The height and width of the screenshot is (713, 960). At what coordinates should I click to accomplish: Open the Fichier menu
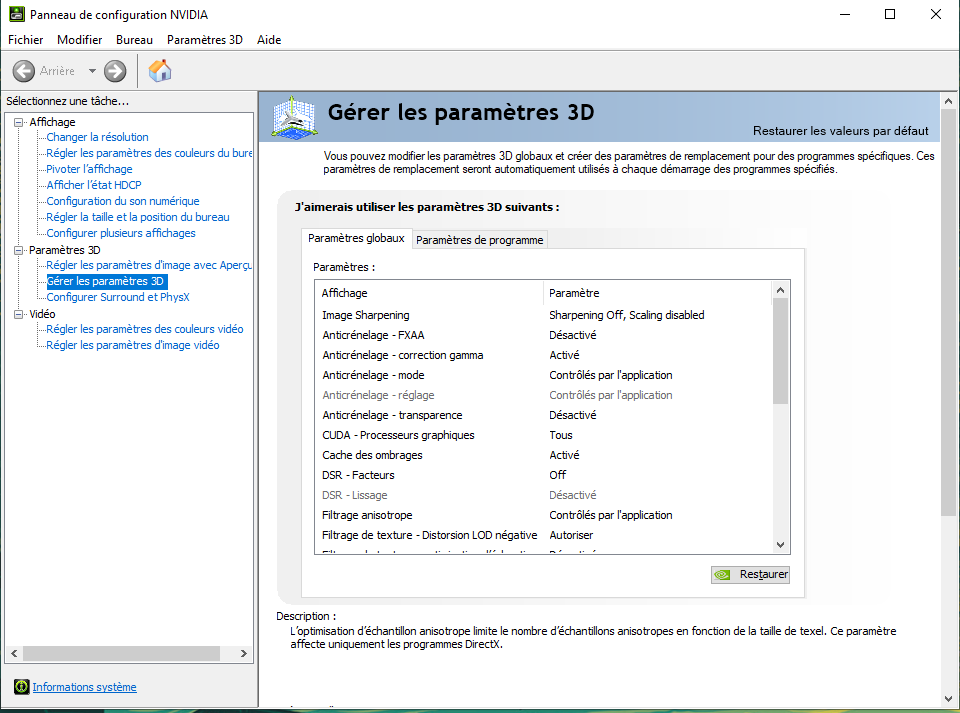[25, 40]
